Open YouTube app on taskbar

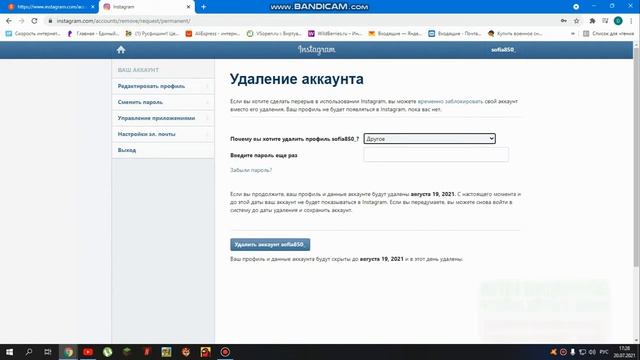coord(88,352)
